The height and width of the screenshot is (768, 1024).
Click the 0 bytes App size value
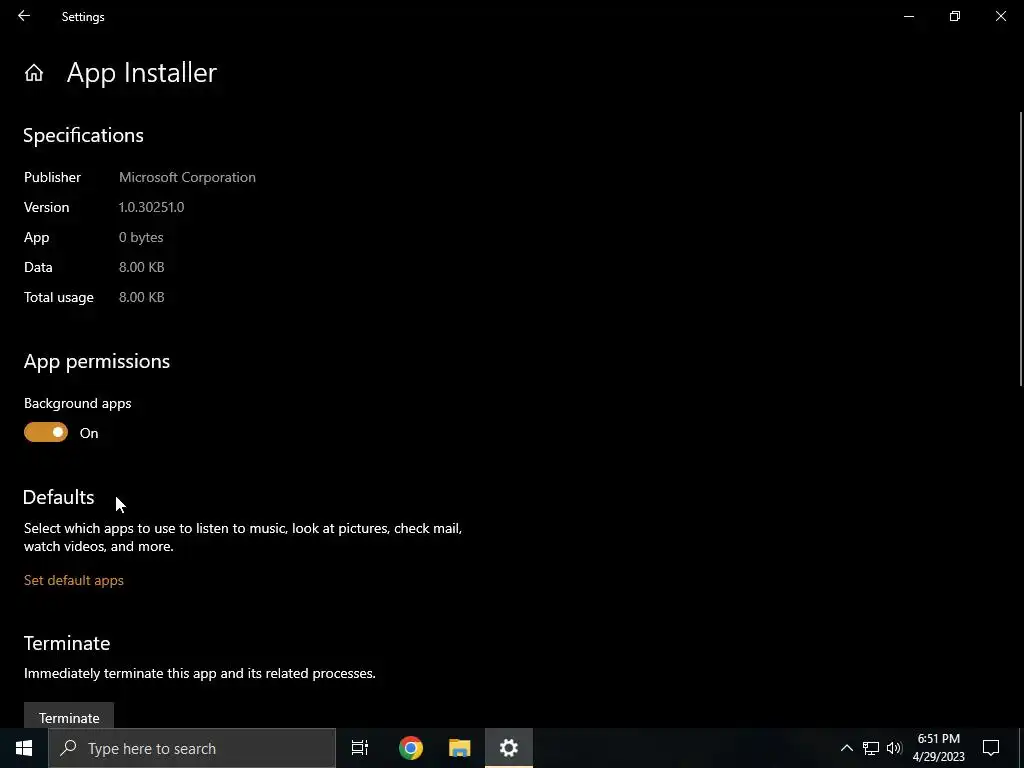click(141, 237)
